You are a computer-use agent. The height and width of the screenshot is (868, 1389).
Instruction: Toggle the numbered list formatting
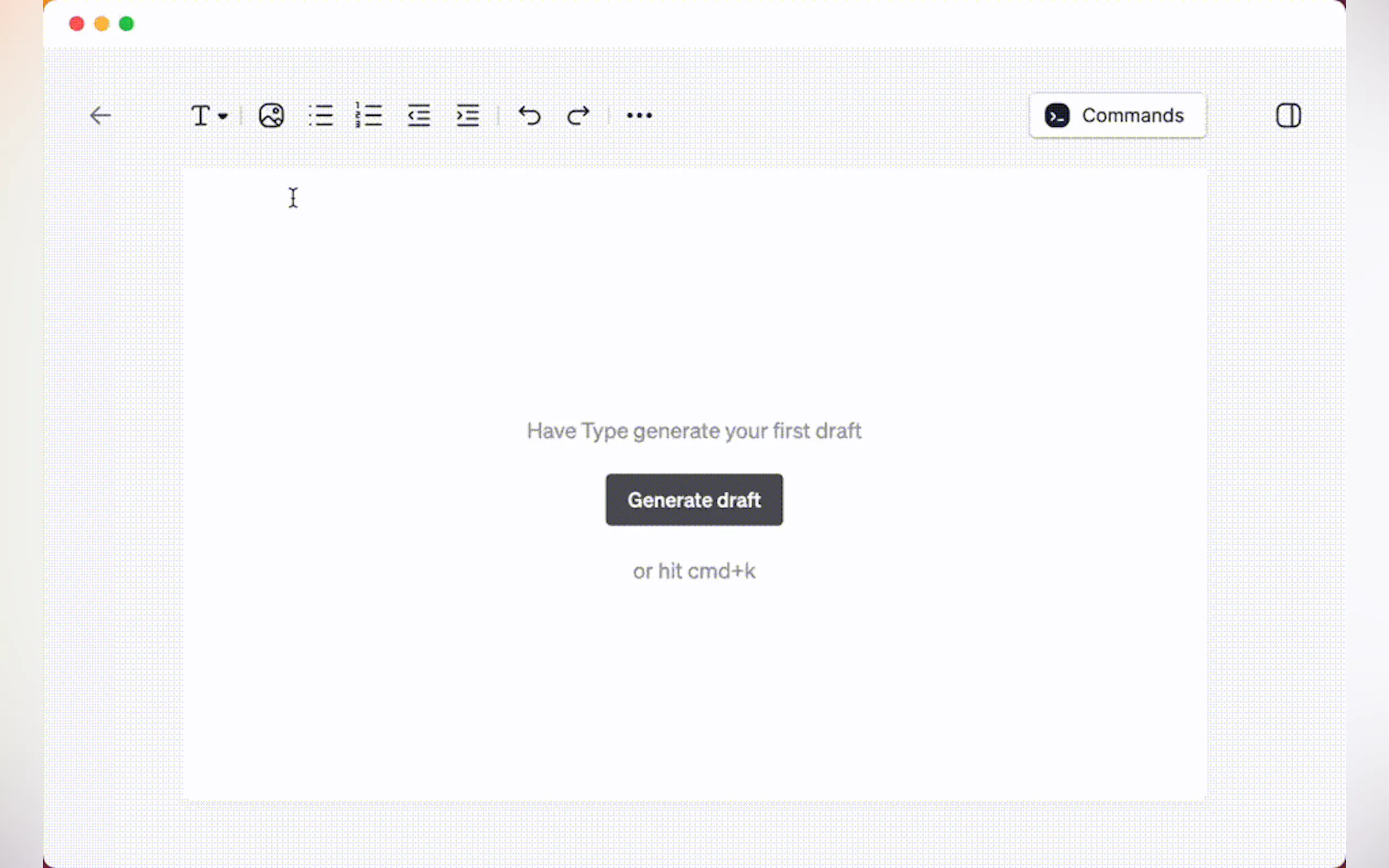pos(369,115)
